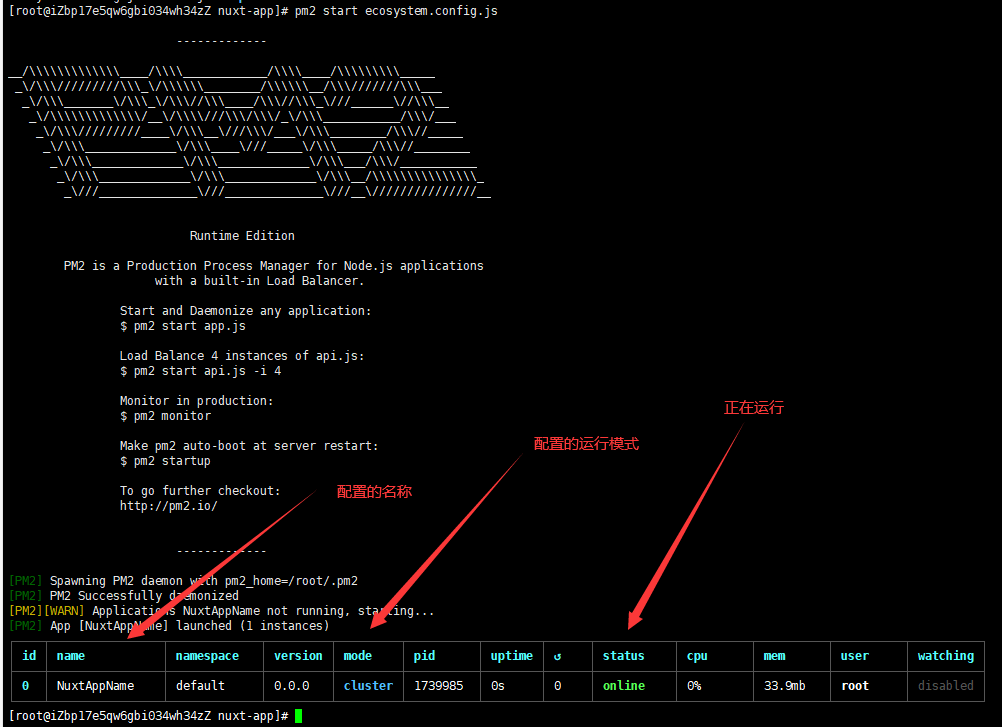Click the red annotation "正在运行"
The height and width of the screenshot is (727, 1002).
(754, 408)
